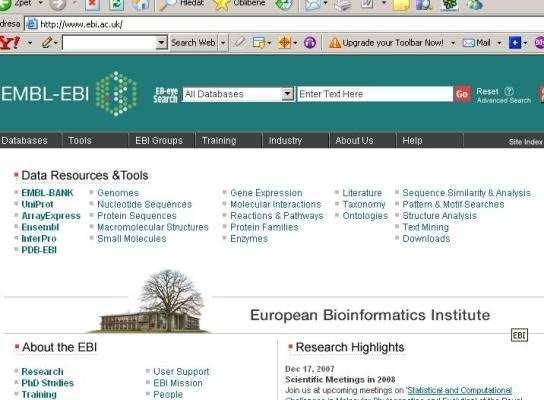Click the browser Stop button
The width and height of the screenshot is (544, 400).
click(x=92, y=4)
